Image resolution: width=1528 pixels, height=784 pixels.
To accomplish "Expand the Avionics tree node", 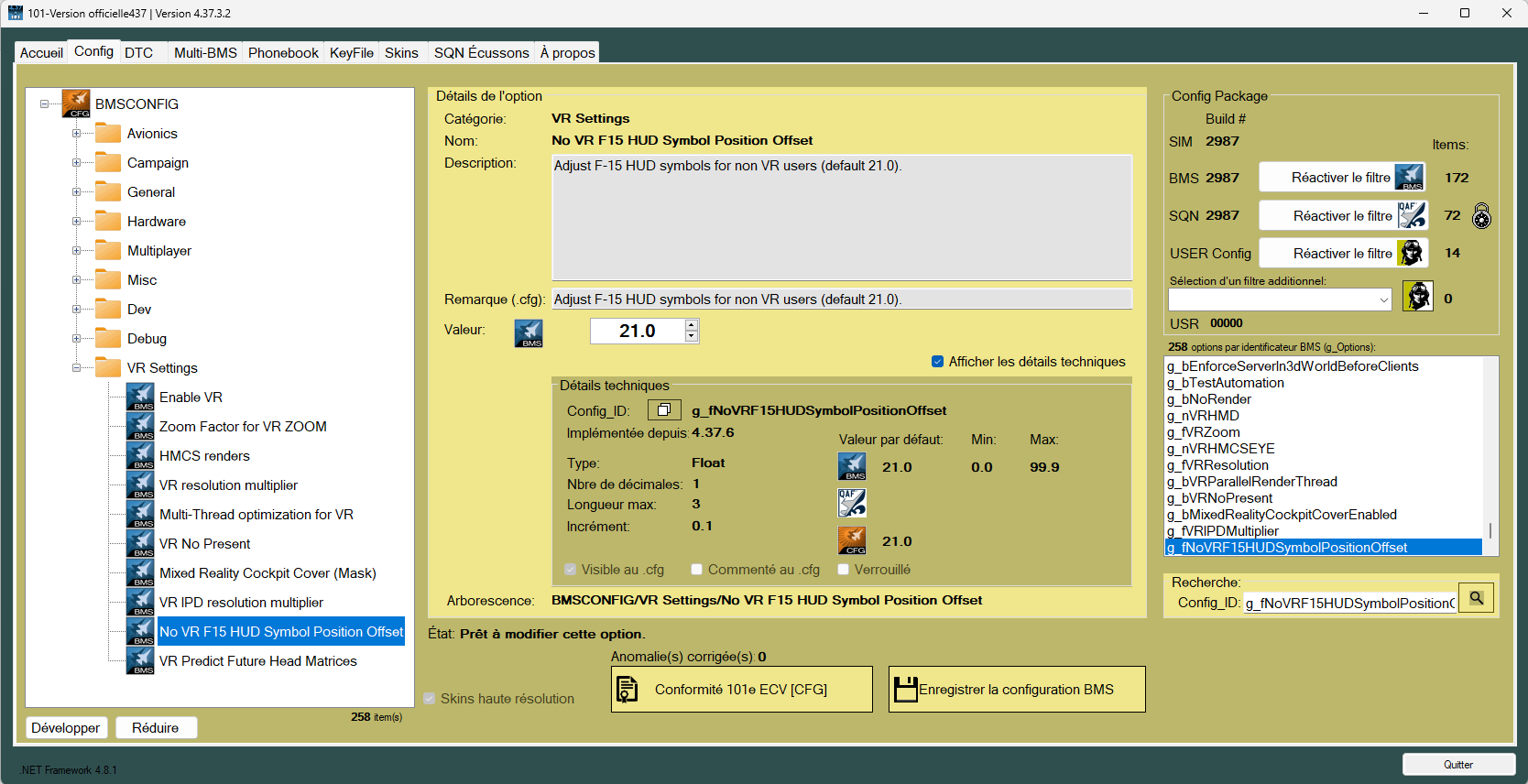I will click(x=76, y=133).
